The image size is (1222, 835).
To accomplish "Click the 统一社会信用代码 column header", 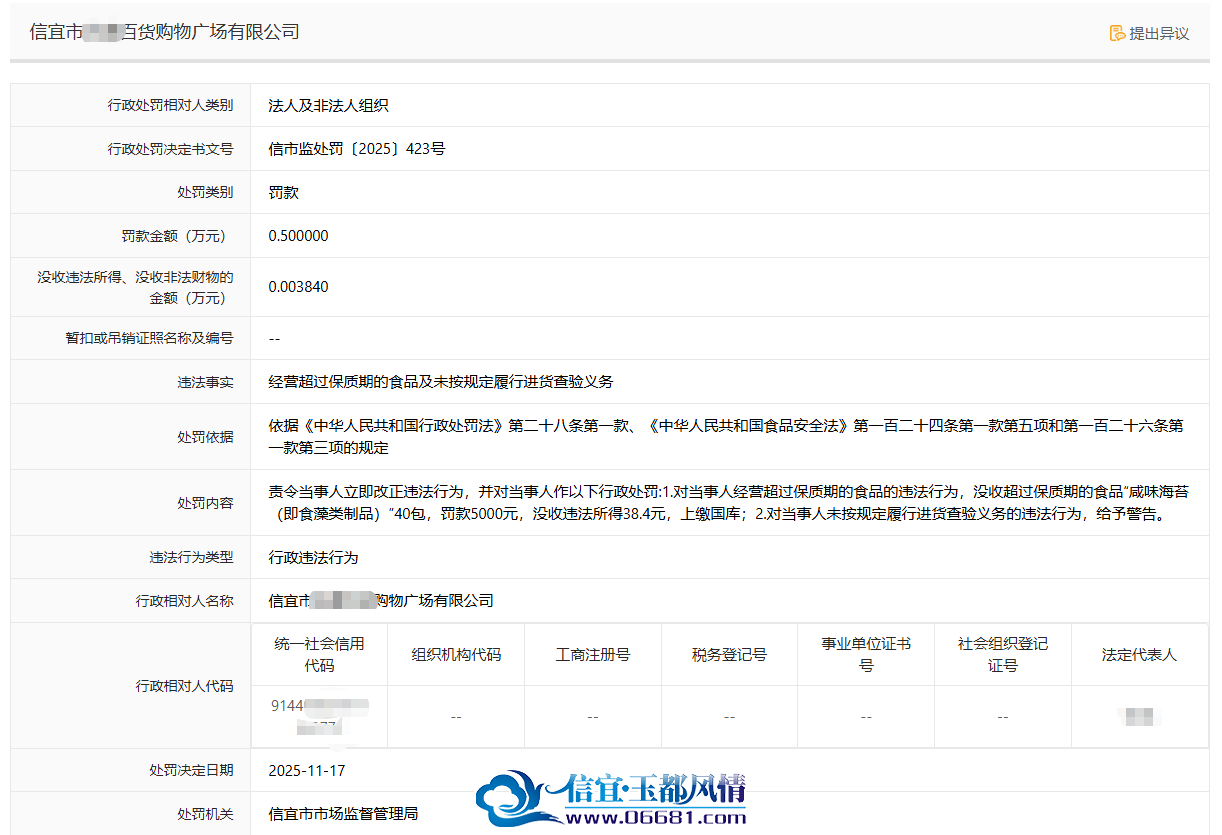I will pos(320,655).
